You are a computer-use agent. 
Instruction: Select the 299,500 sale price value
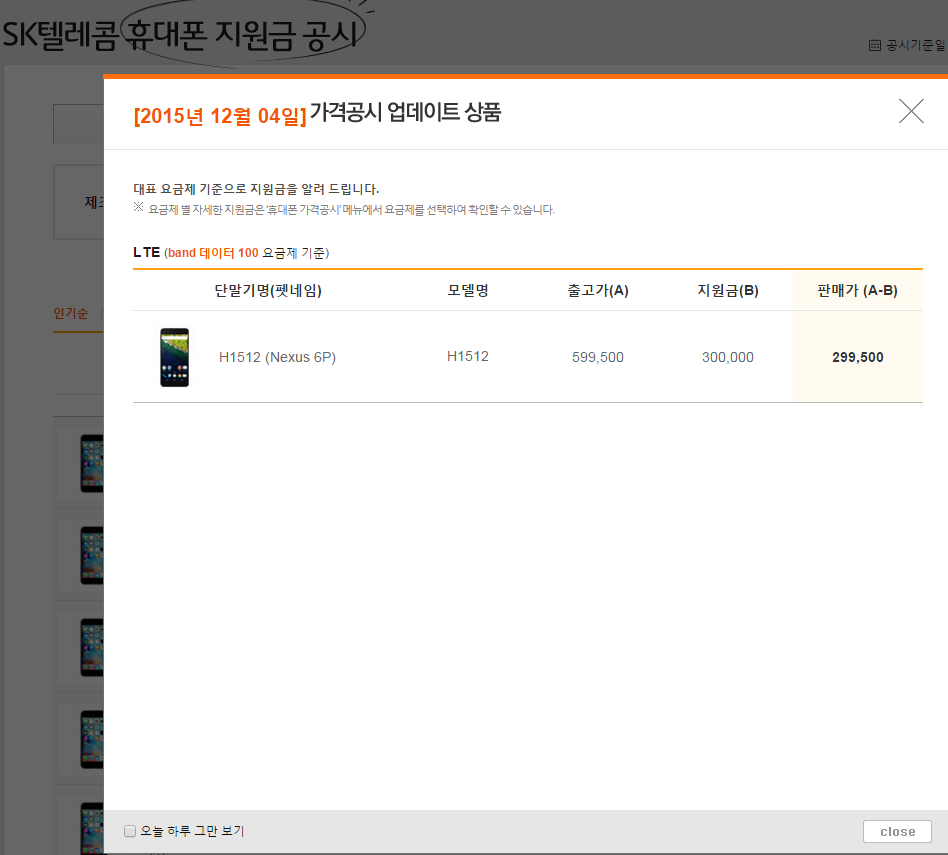(857, 357)
